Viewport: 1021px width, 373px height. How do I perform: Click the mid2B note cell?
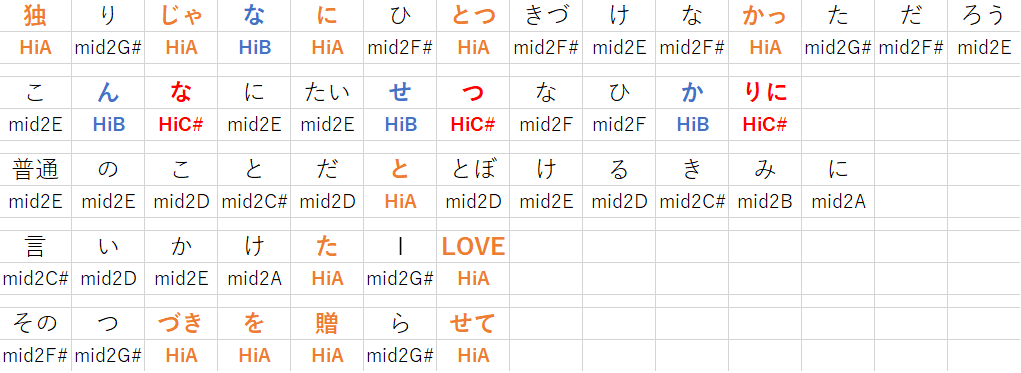pyautogui.click(x=765, y=202)
